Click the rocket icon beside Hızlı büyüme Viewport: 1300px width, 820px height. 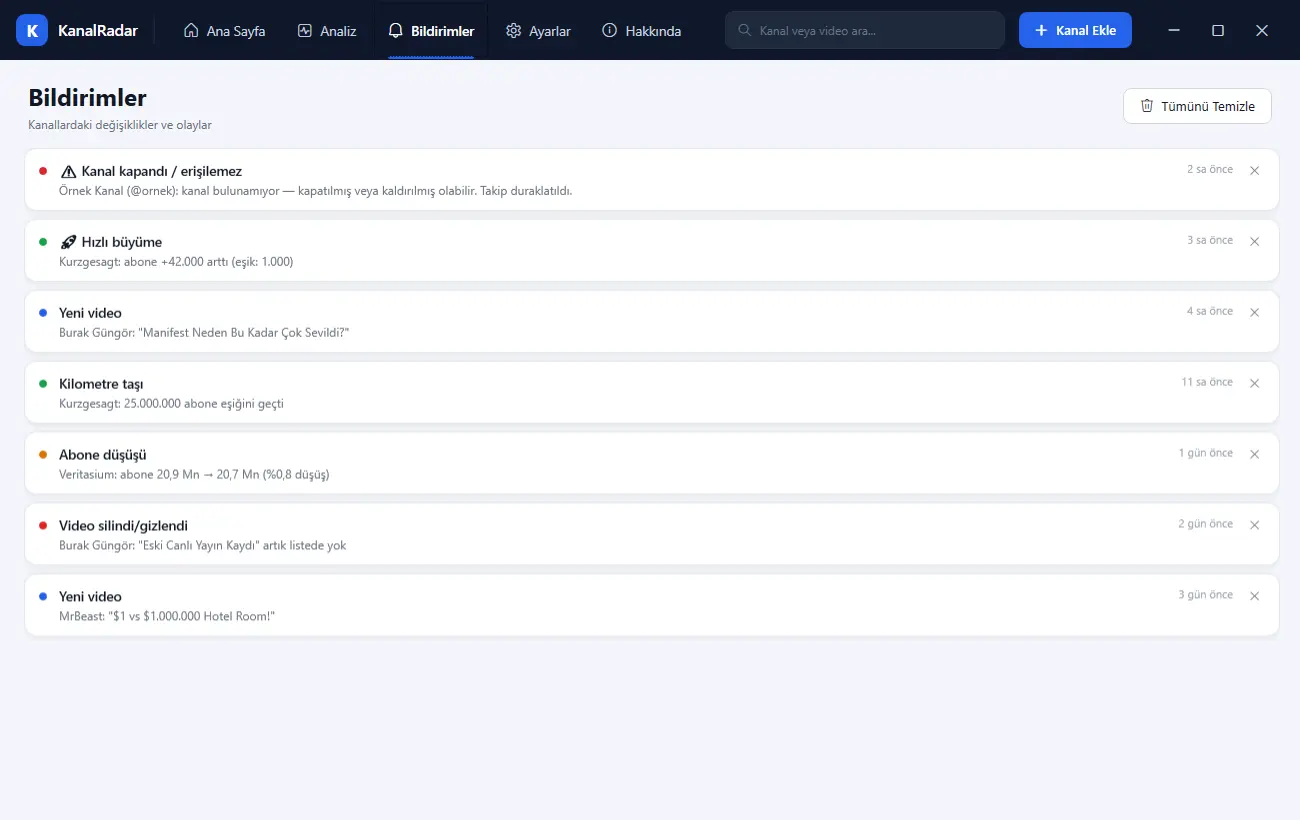[68, 242]
